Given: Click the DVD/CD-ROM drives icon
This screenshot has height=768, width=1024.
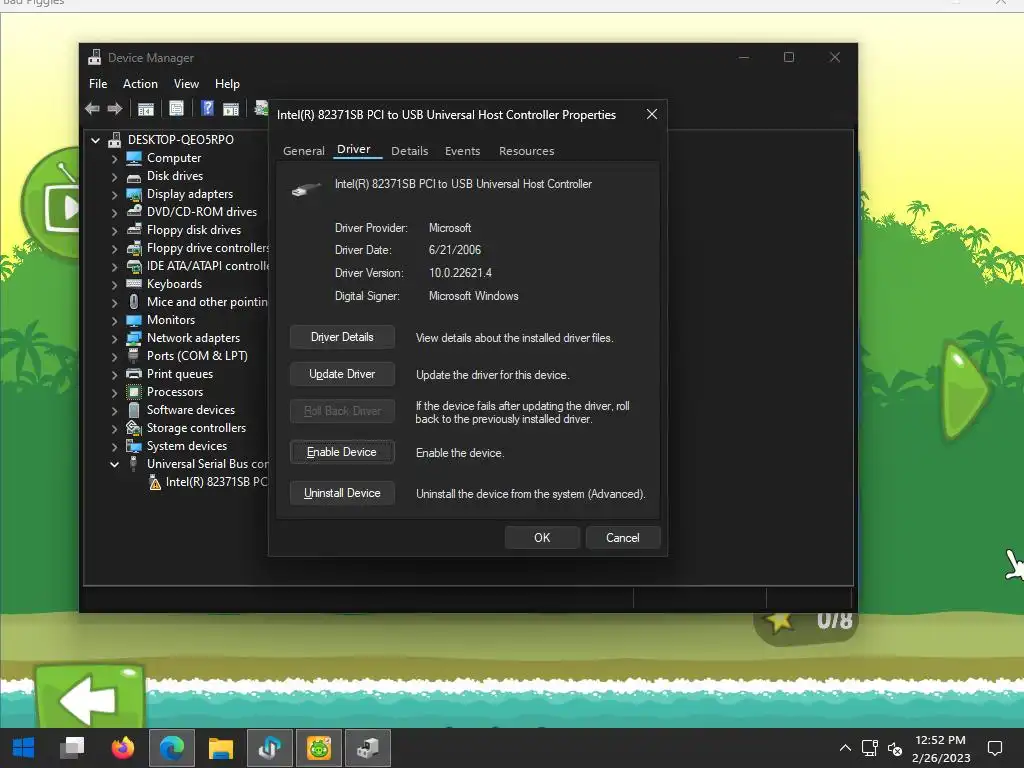Looking at the screenshot, I should click(x=134, y=212).
